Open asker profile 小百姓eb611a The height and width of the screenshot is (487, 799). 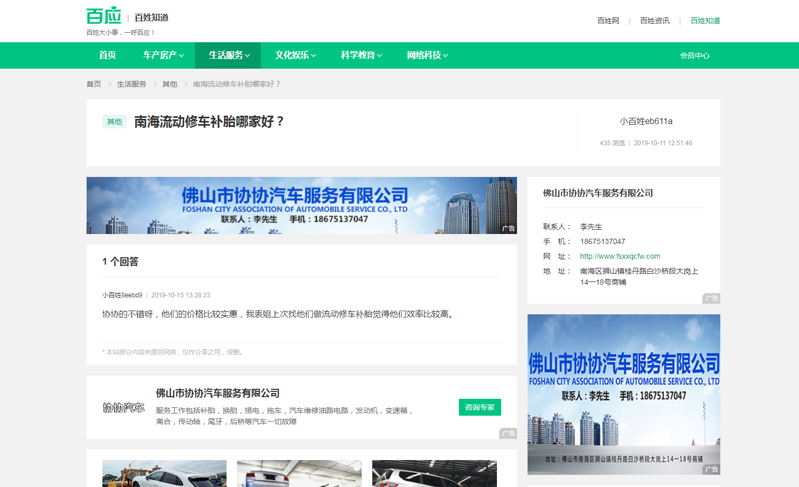(x=646, y=121)
